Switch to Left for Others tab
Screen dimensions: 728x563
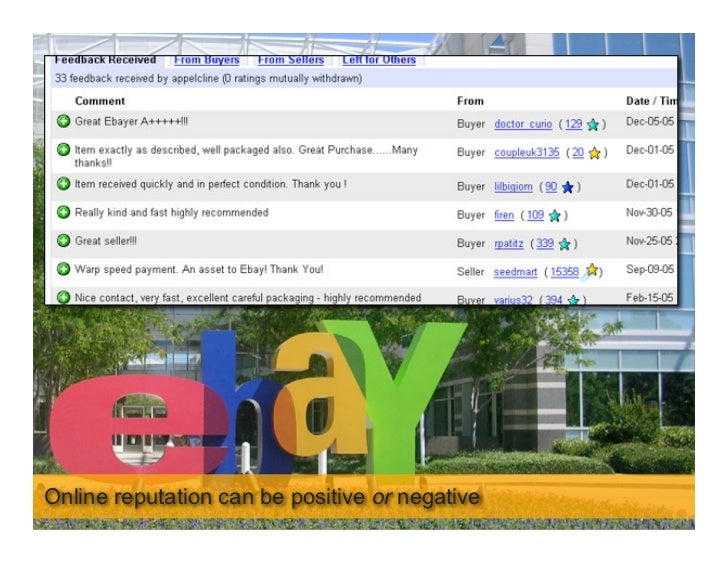point(379,60)
